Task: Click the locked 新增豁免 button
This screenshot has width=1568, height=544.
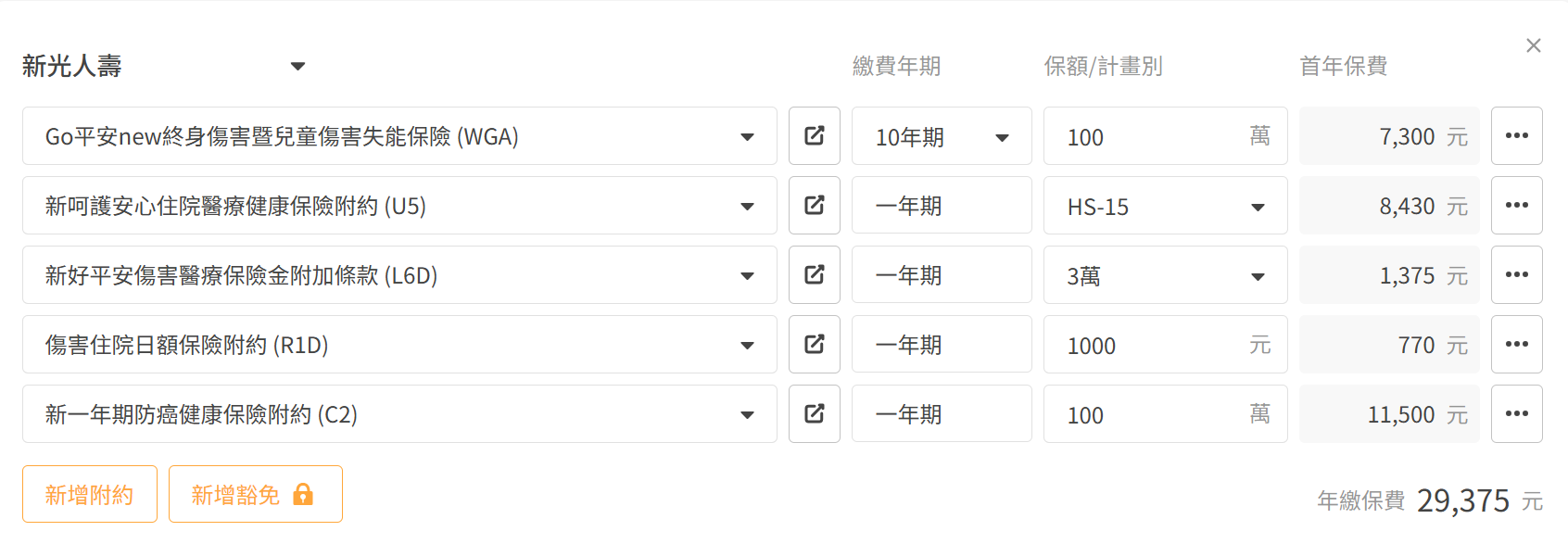Action: [x=255, y=494]
